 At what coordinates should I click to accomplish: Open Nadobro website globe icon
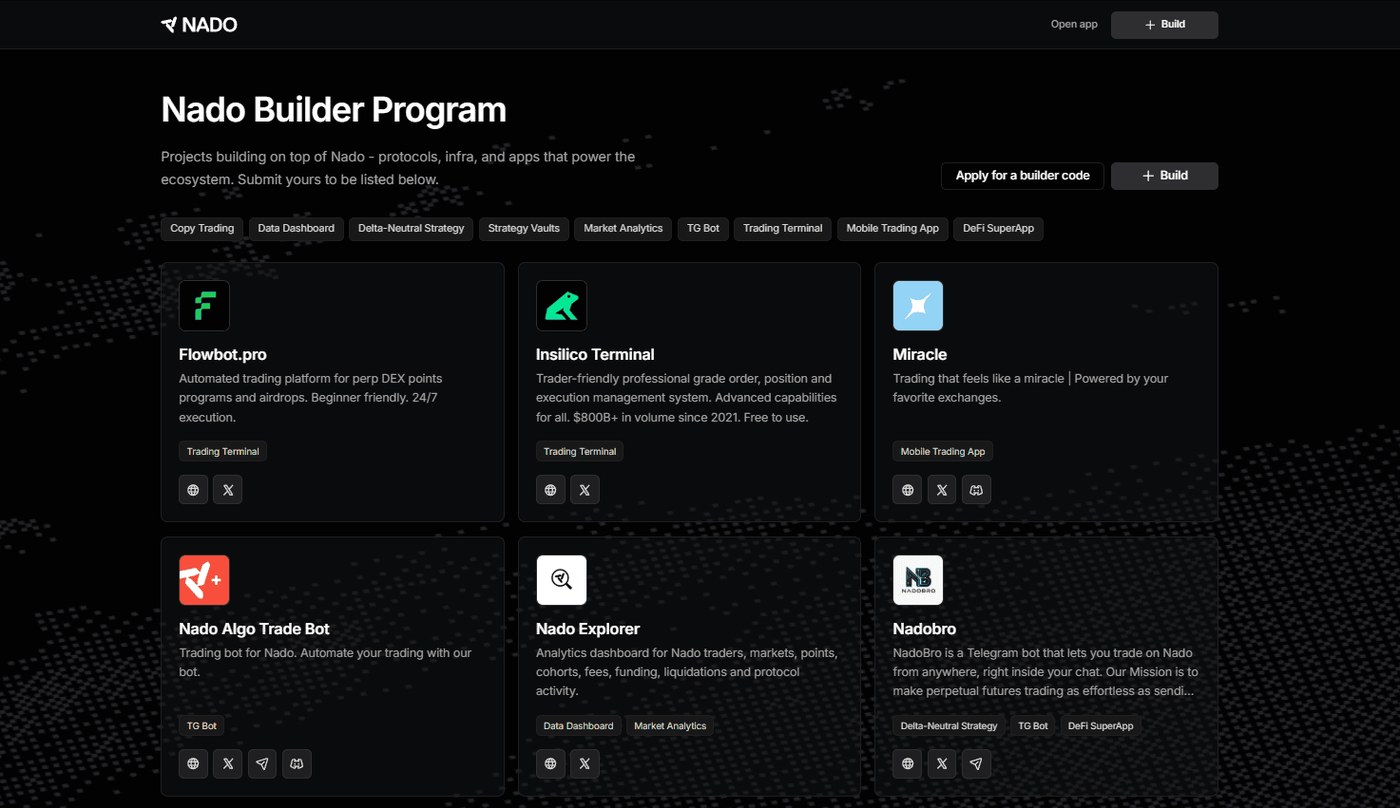pyautogui.click(x=907, y=764)
